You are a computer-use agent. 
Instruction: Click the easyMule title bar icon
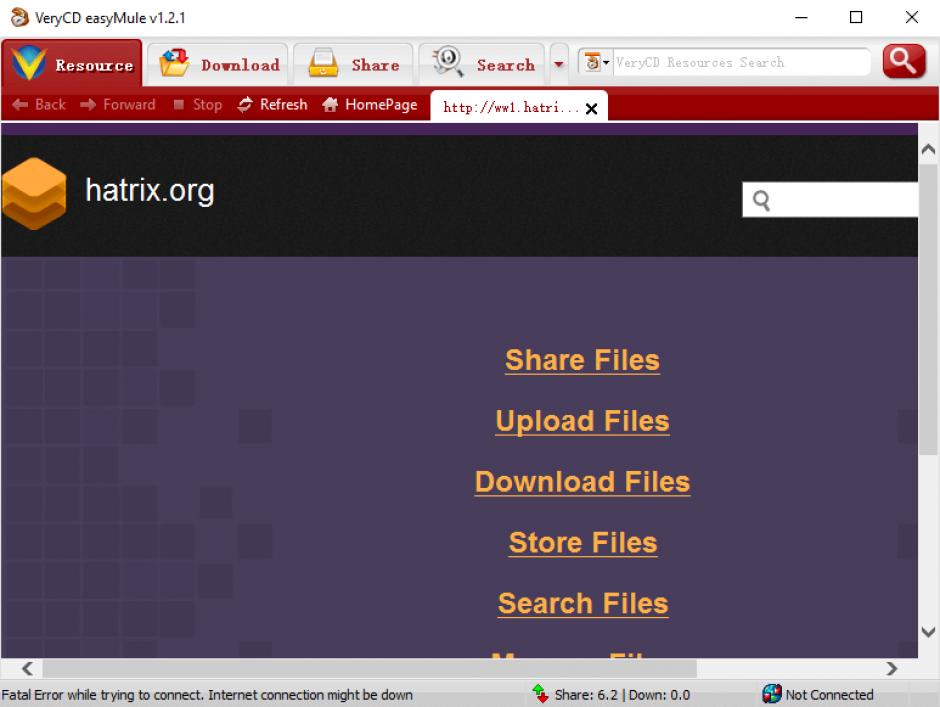[19, 17]
